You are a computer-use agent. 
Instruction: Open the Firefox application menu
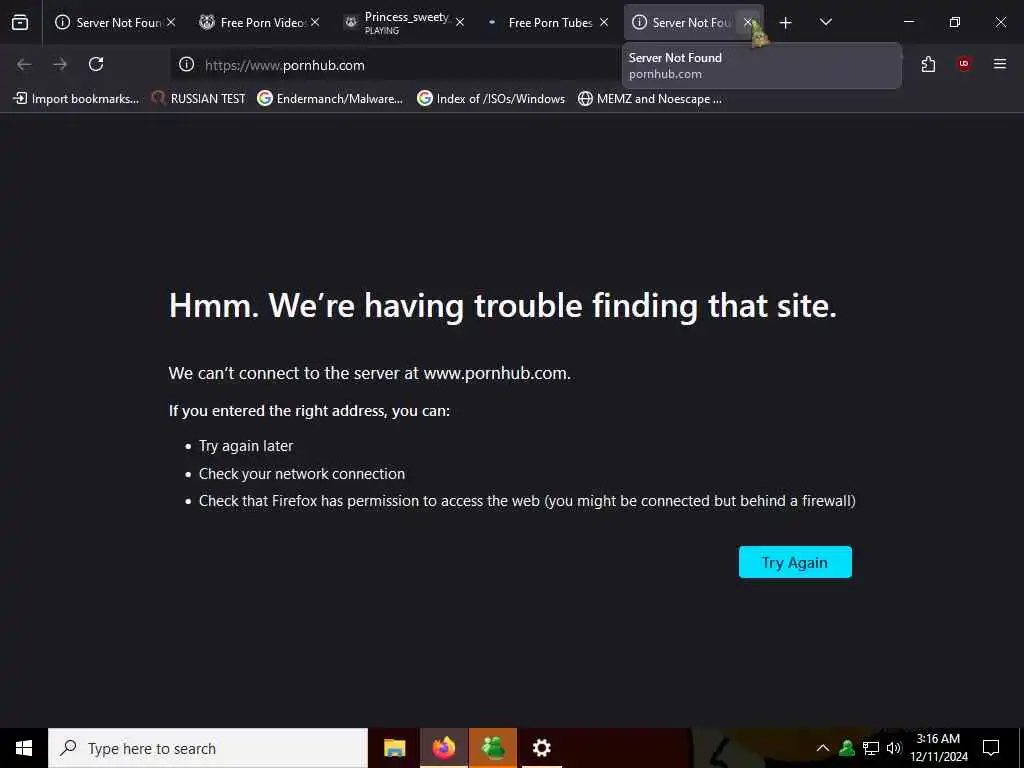click(1000, 64)
